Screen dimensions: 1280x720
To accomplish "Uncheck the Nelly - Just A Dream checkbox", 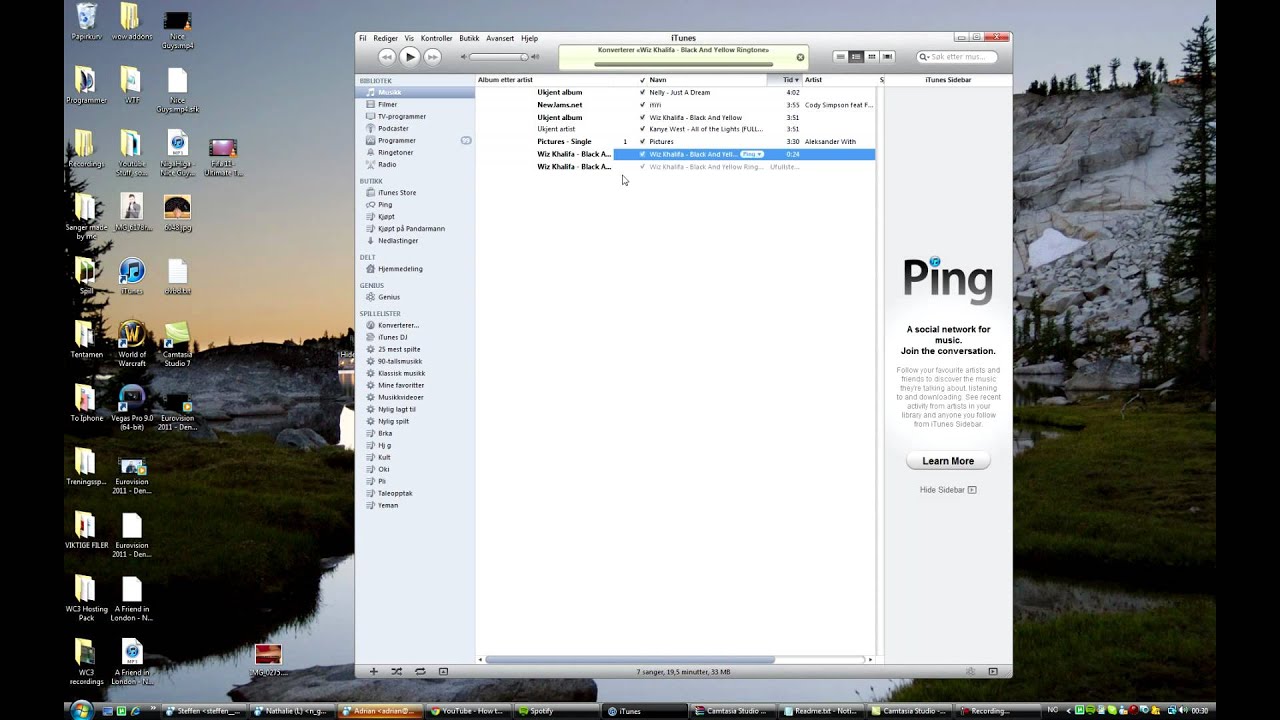I will click(642, 92).
